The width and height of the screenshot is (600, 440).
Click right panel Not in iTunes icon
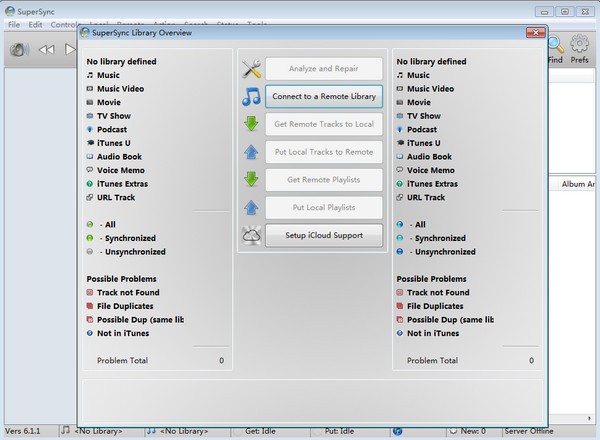coord(399,333)
